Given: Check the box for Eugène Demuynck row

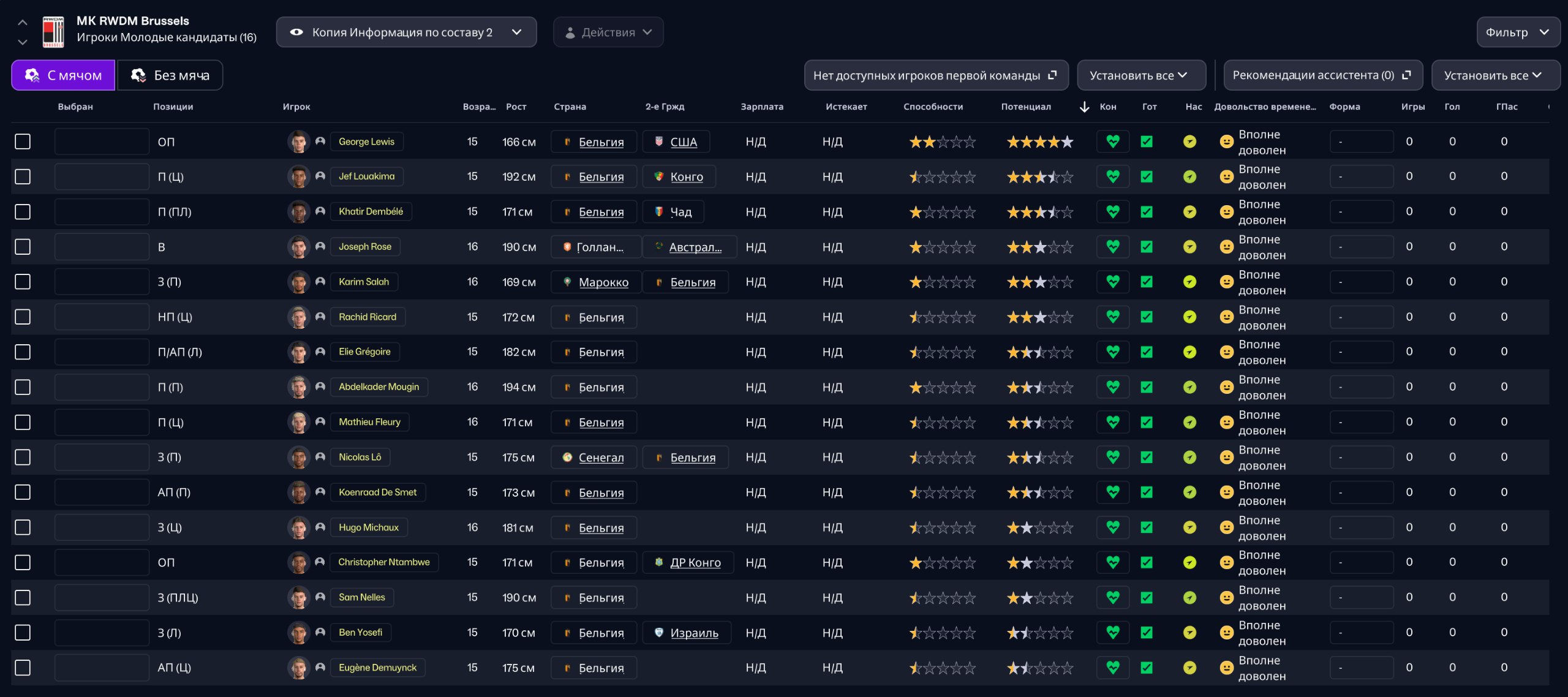Looking at the screenshot, I should click(x=23, y=668).
